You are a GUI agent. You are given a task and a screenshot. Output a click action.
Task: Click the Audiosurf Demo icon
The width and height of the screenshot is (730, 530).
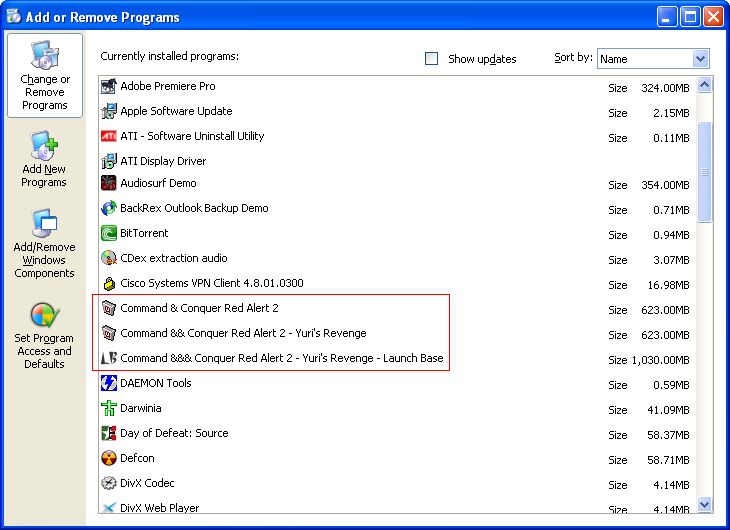pos(110,184)
